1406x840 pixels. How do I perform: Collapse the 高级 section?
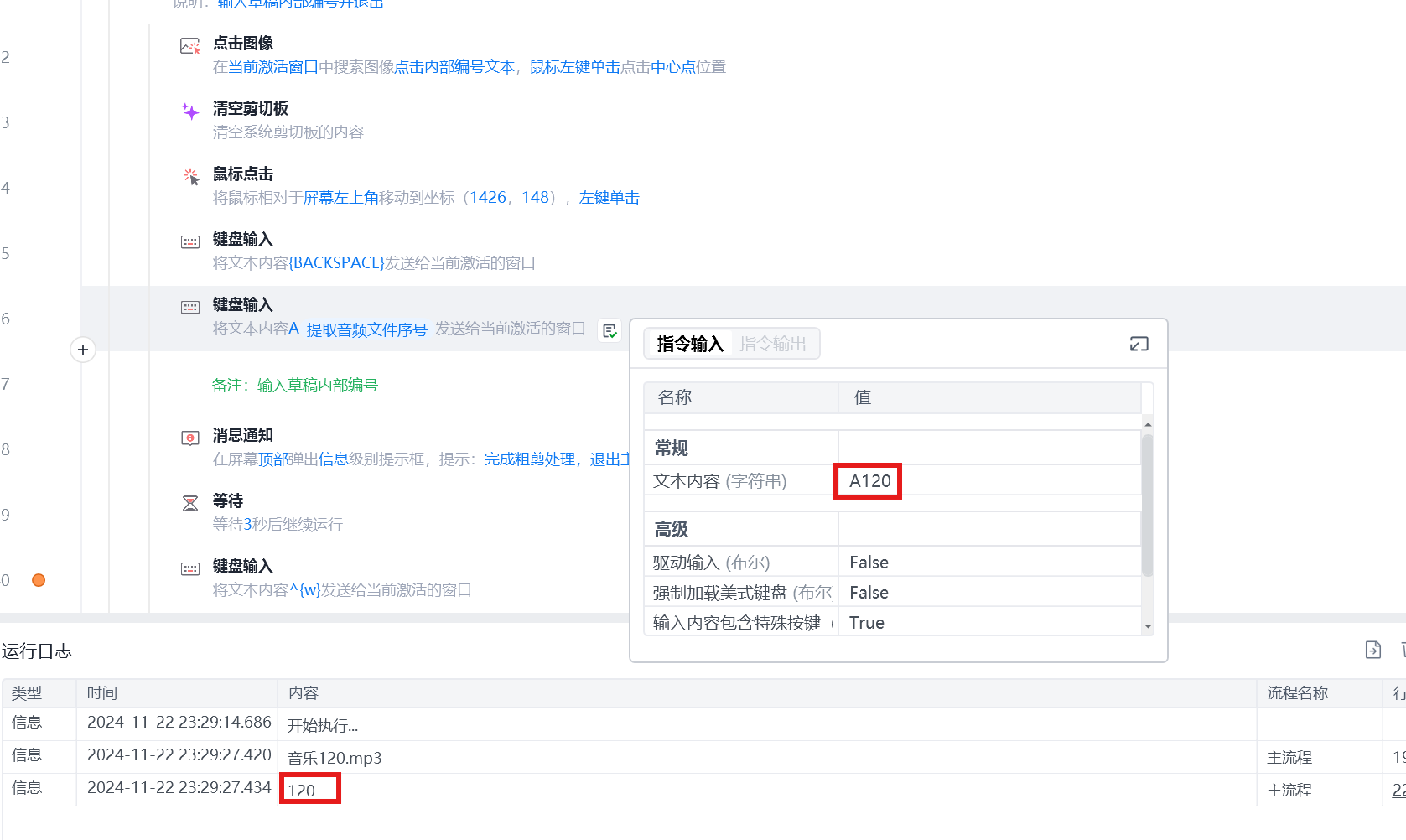pyautogui.click(x=671, y=528)
